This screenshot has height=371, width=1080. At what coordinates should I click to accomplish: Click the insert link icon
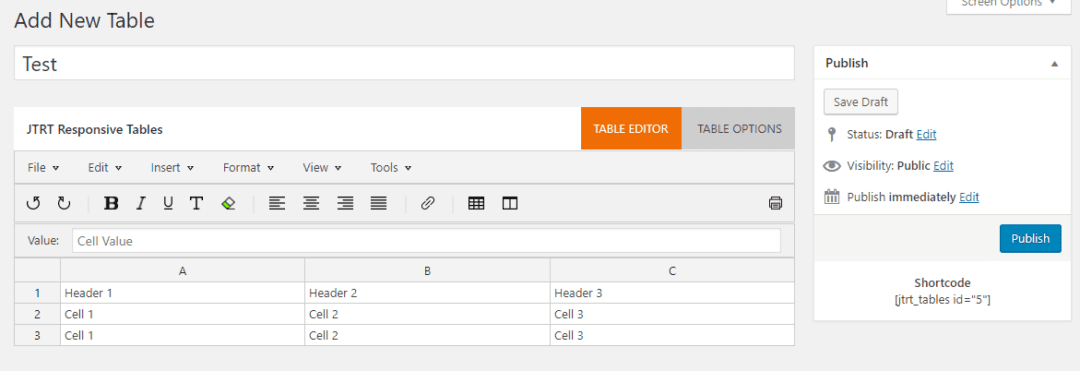click(428, 203)
